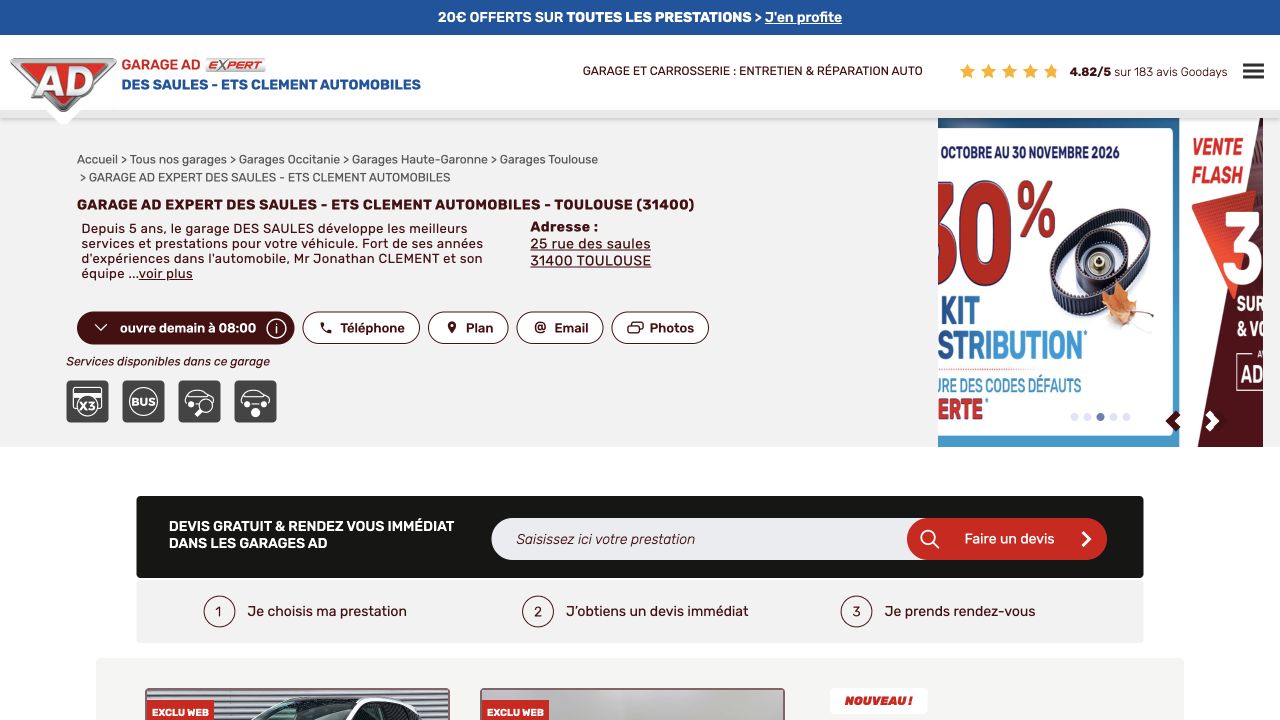Click the opening hours info icon
The width and height of the screenshot is (1280, 720).
coord(277,328)
